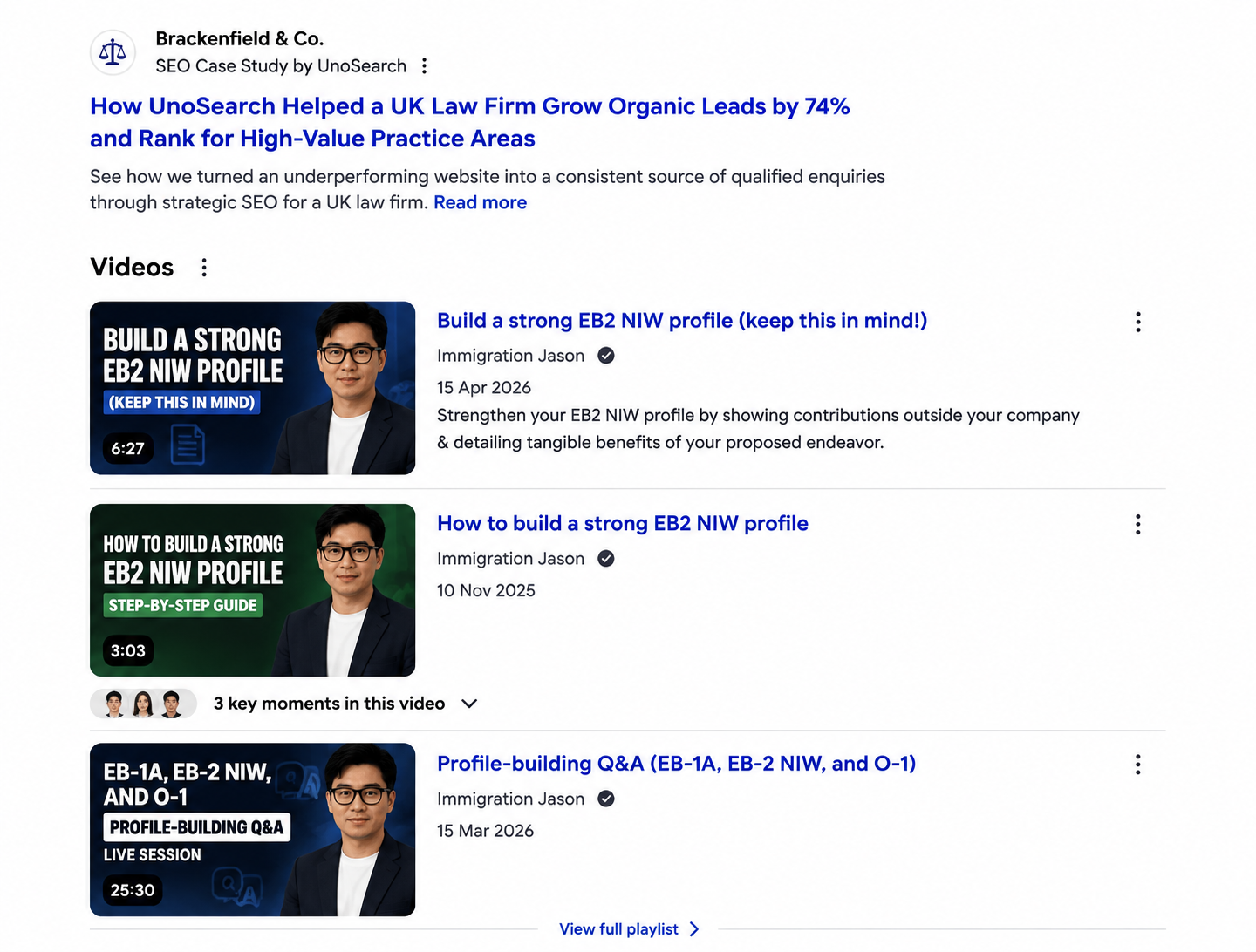Open How to build a strong EB2 NIW profile title
1256x952 pixels.
point(623,523)
